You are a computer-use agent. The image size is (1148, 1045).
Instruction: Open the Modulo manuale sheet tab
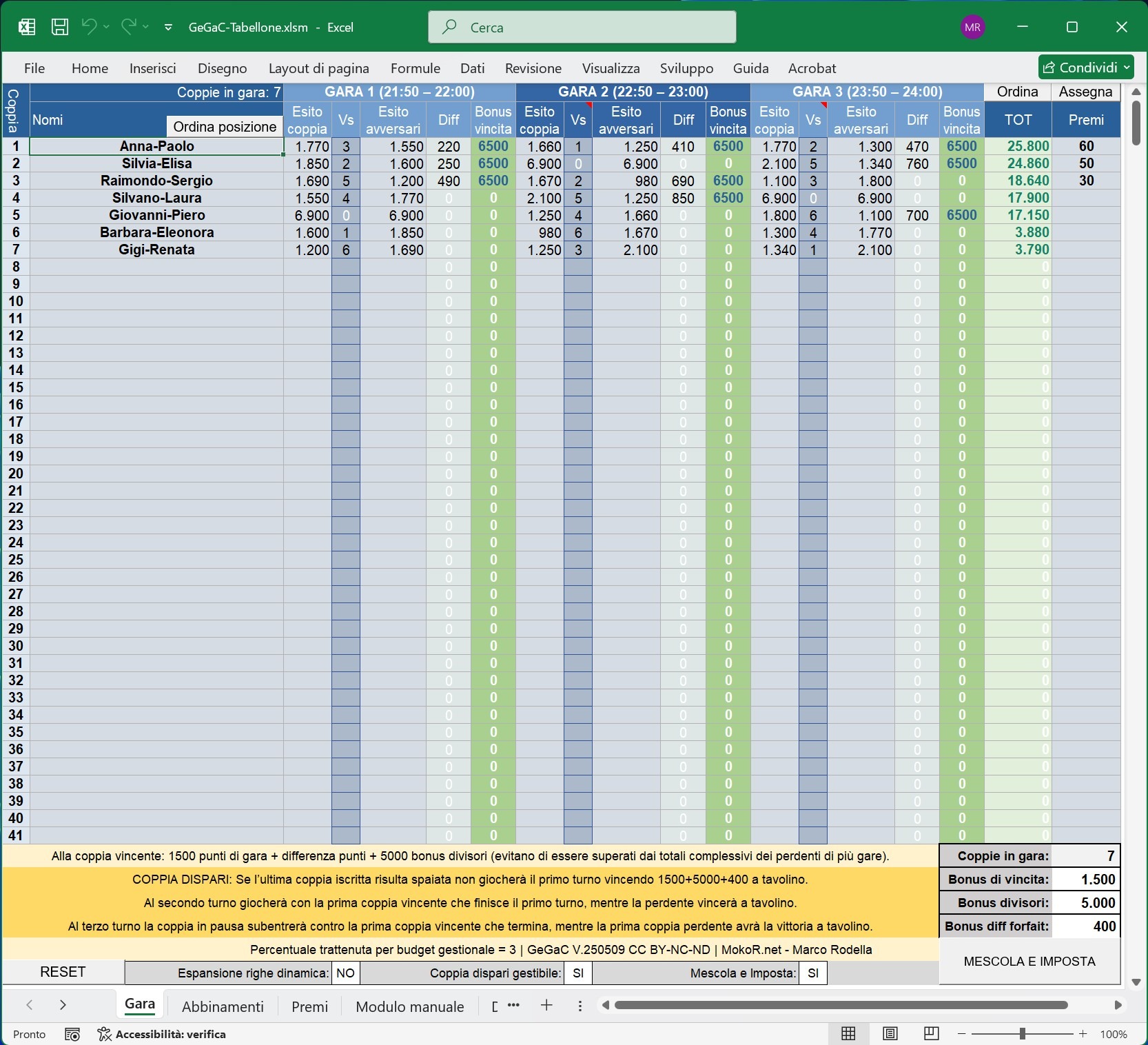(410, 1006)
